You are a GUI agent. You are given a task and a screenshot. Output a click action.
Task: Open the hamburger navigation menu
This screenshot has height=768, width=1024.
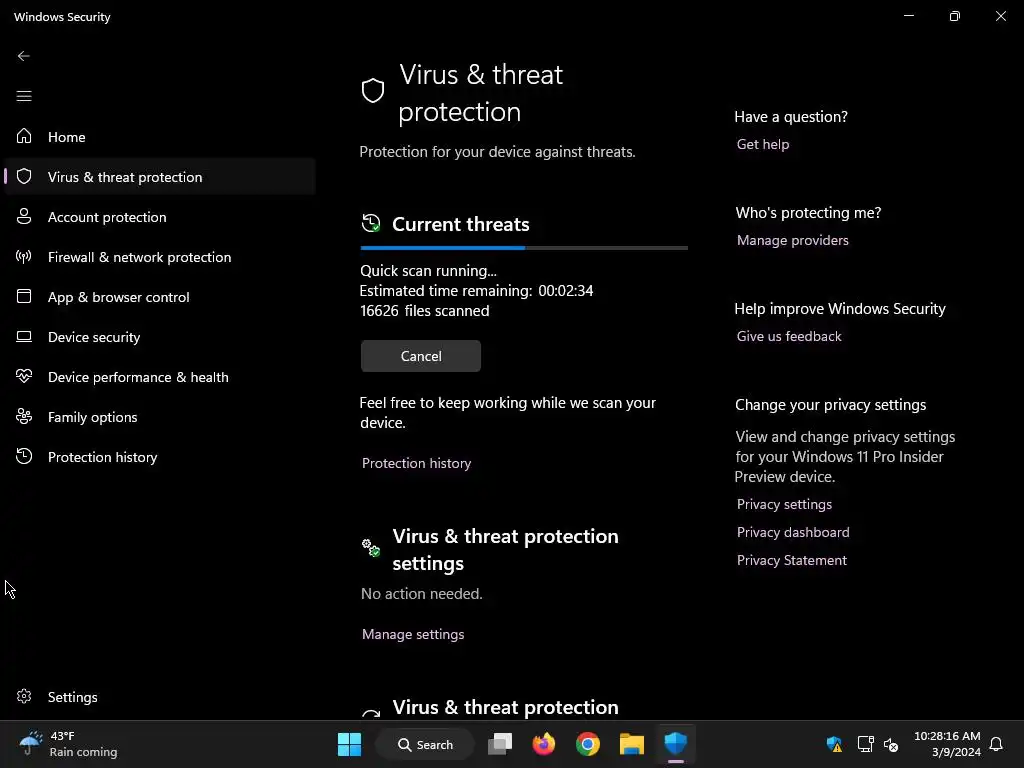(x=24, y=96)
